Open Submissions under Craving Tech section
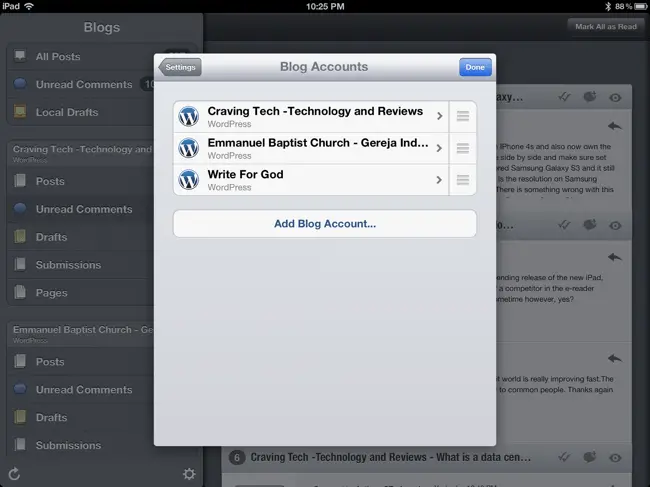The height and width of the screenshot is (487, 650). click(x=81, y=264)
